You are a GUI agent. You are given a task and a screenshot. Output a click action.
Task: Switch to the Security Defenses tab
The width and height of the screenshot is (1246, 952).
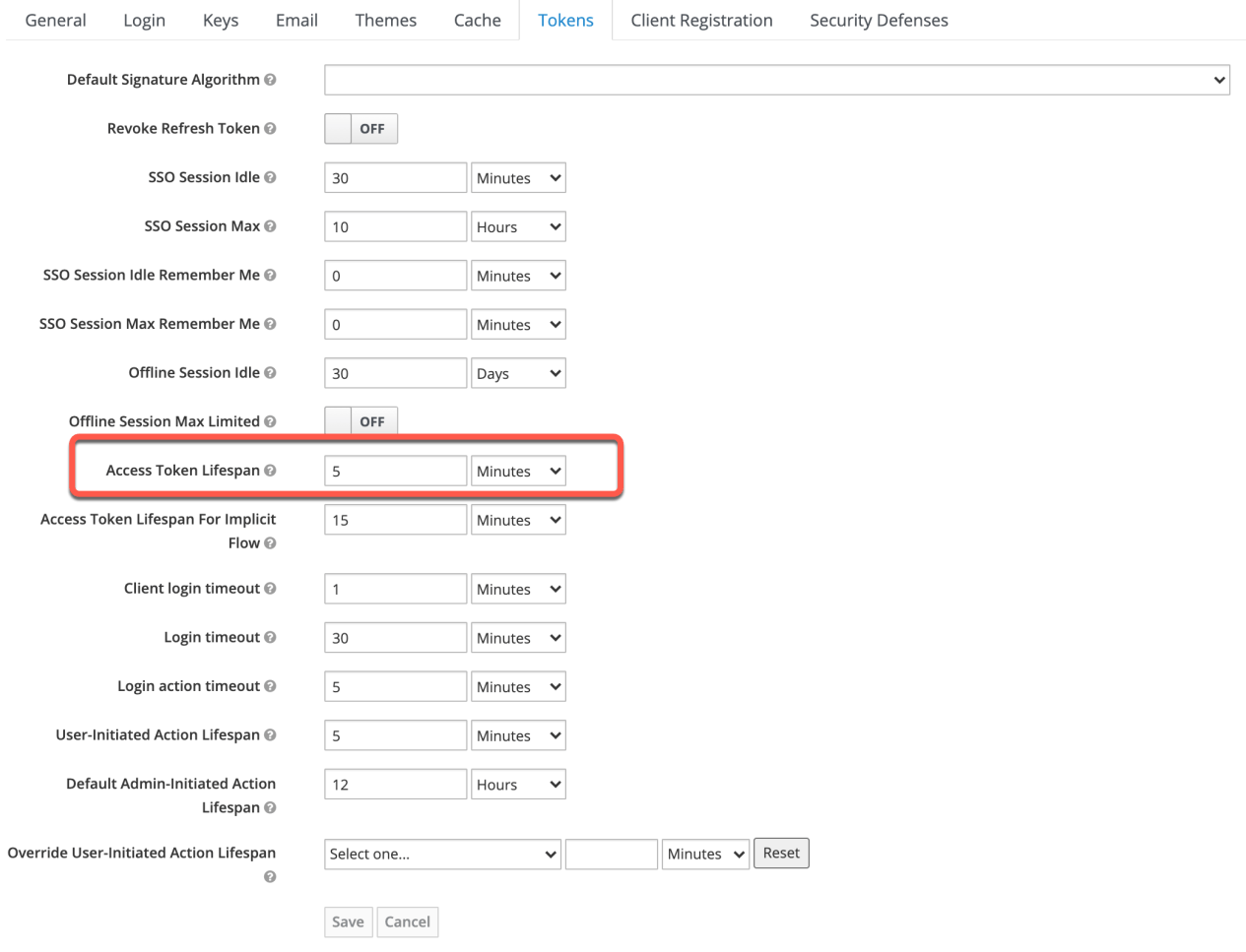878,20
